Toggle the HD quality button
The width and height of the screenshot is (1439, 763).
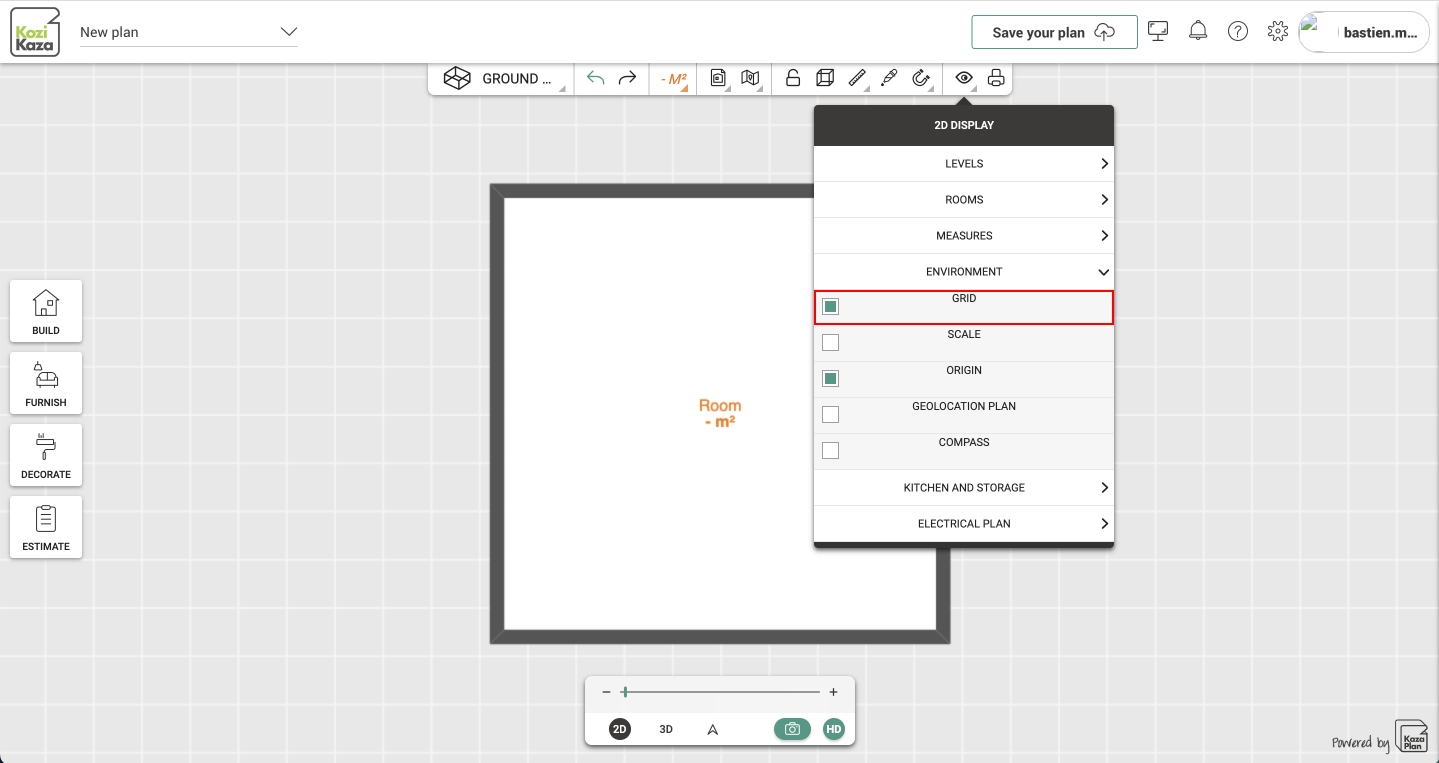click(x=834, y=729)
